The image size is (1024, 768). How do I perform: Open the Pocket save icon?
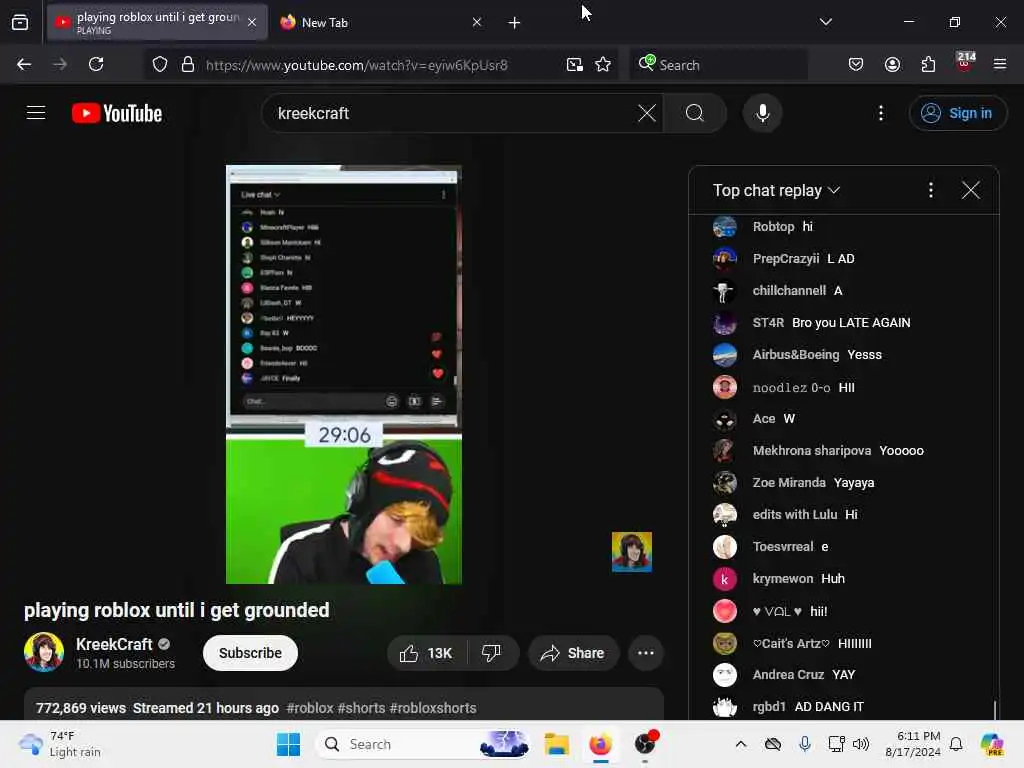(856, 64)
